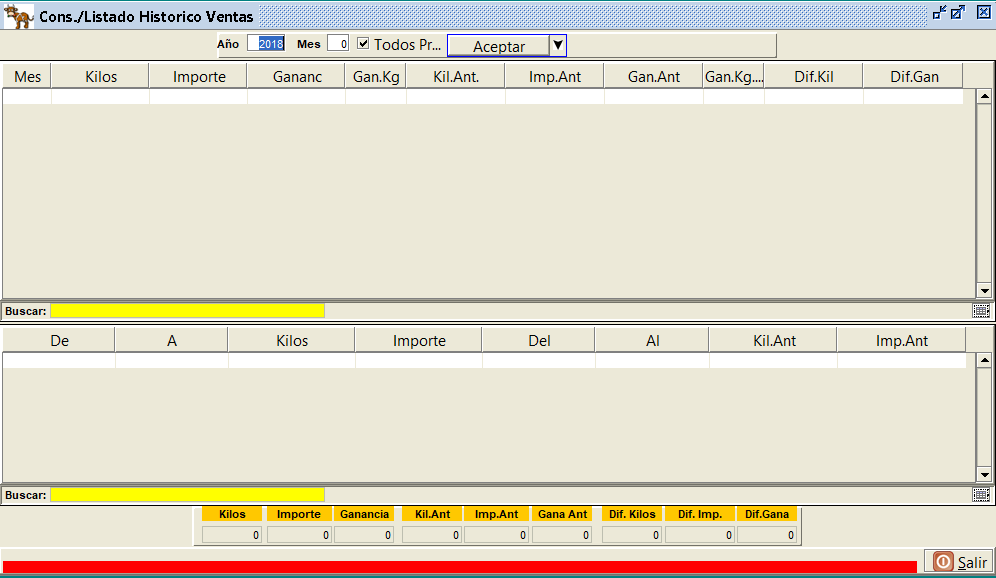This screenshot has height=578, width=996.
Task: Click the Del column header
Action: [539, 340]
